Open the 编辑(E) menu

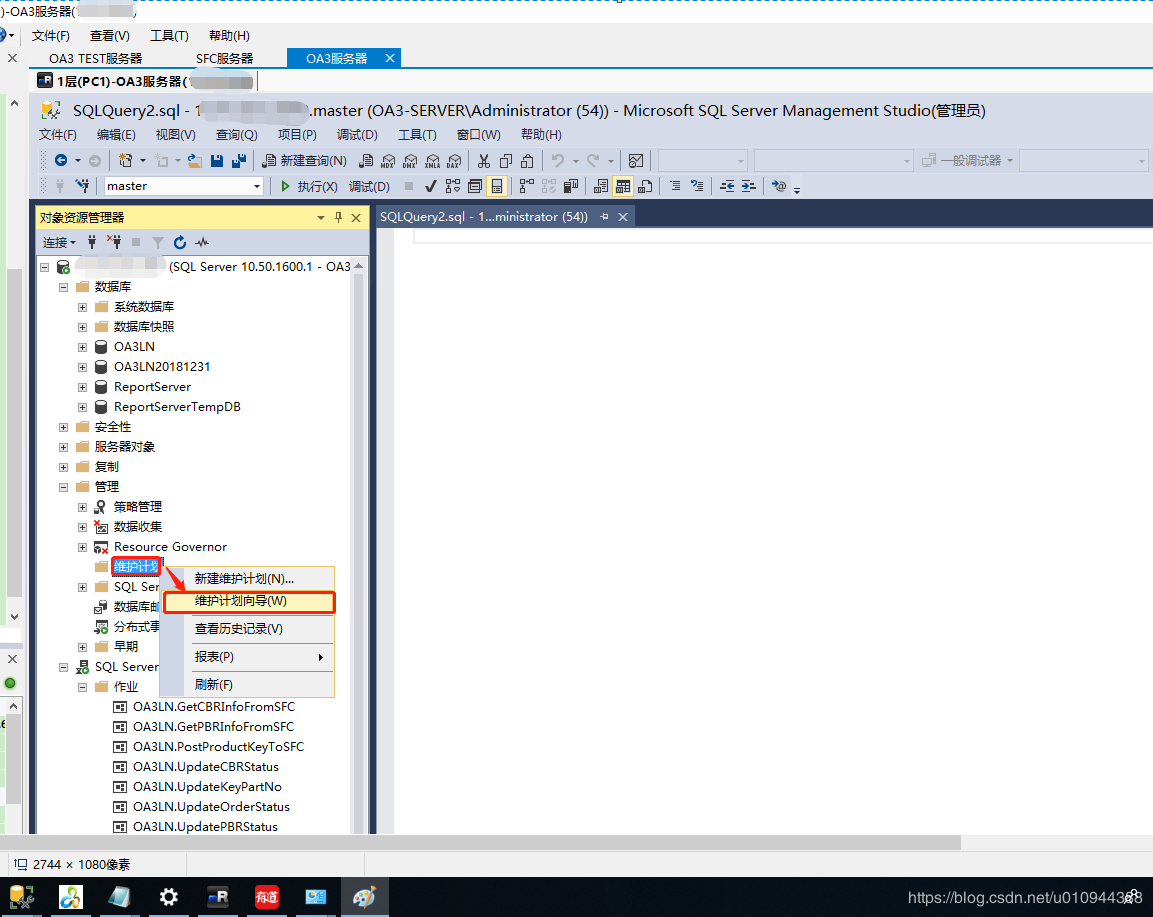coord(116,135)
